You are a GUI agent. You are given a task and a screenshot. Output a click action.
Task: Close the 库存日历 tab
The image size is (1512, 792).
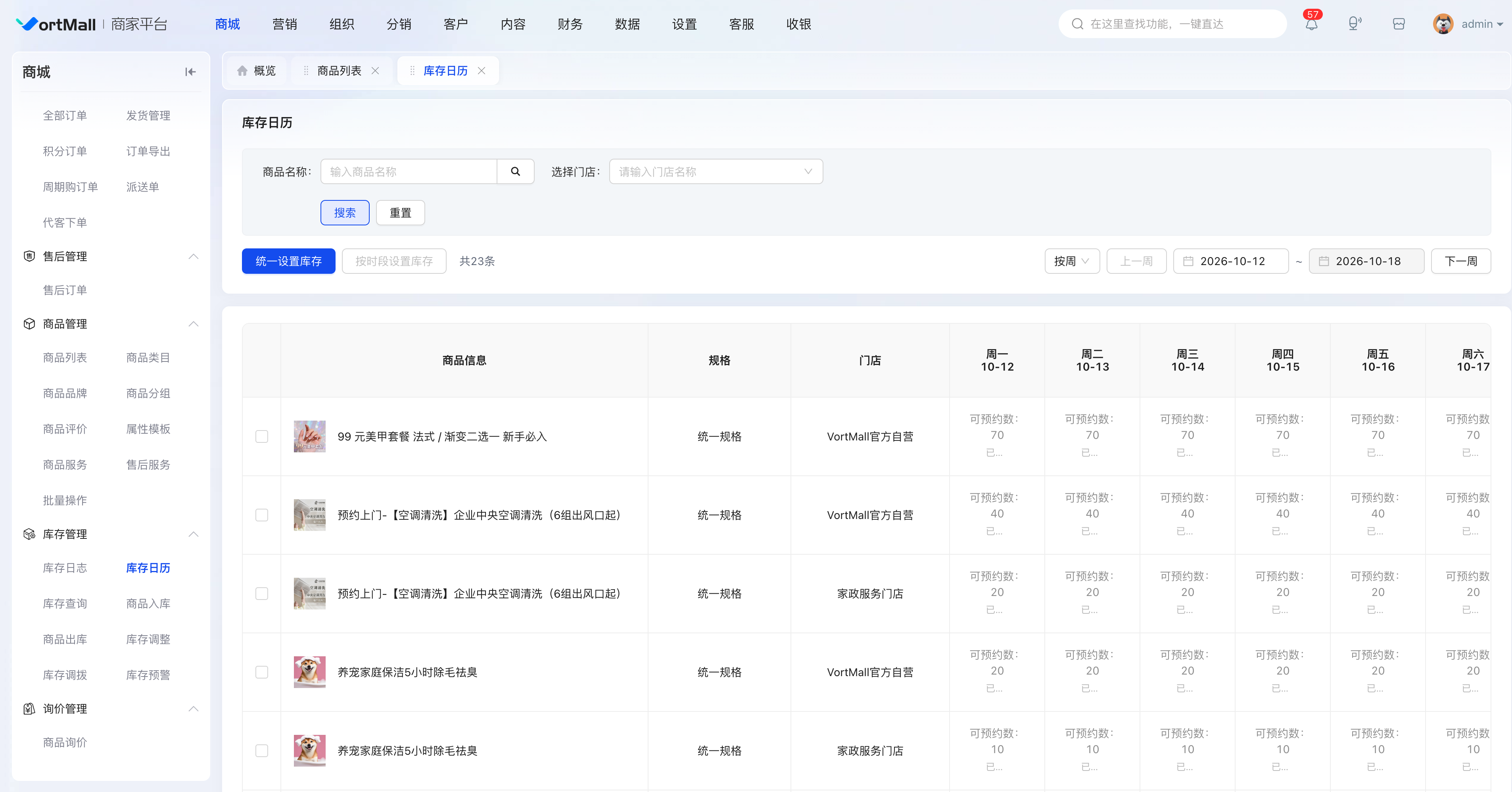[x=481, y=71]
